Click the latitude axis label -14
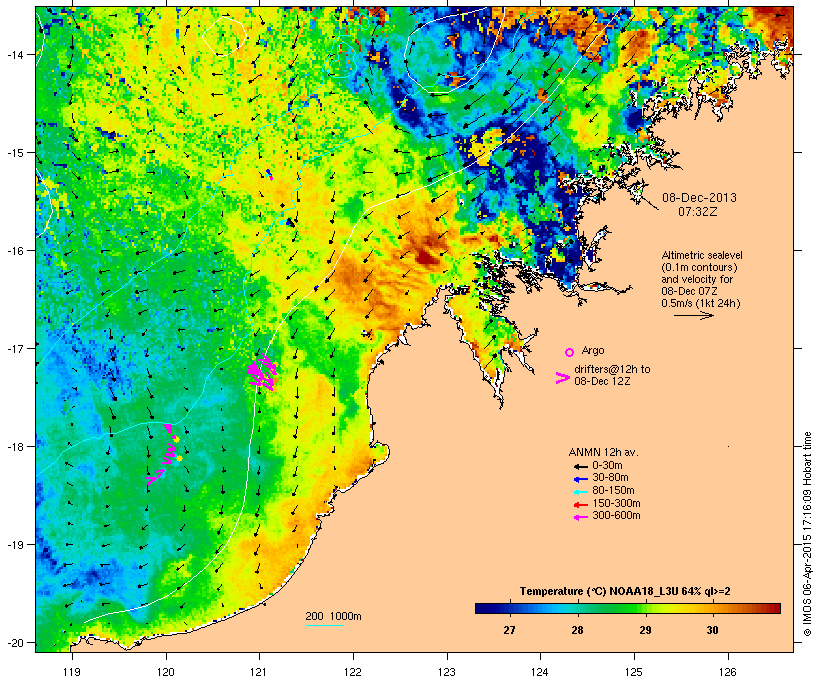 tap(14, 55)
